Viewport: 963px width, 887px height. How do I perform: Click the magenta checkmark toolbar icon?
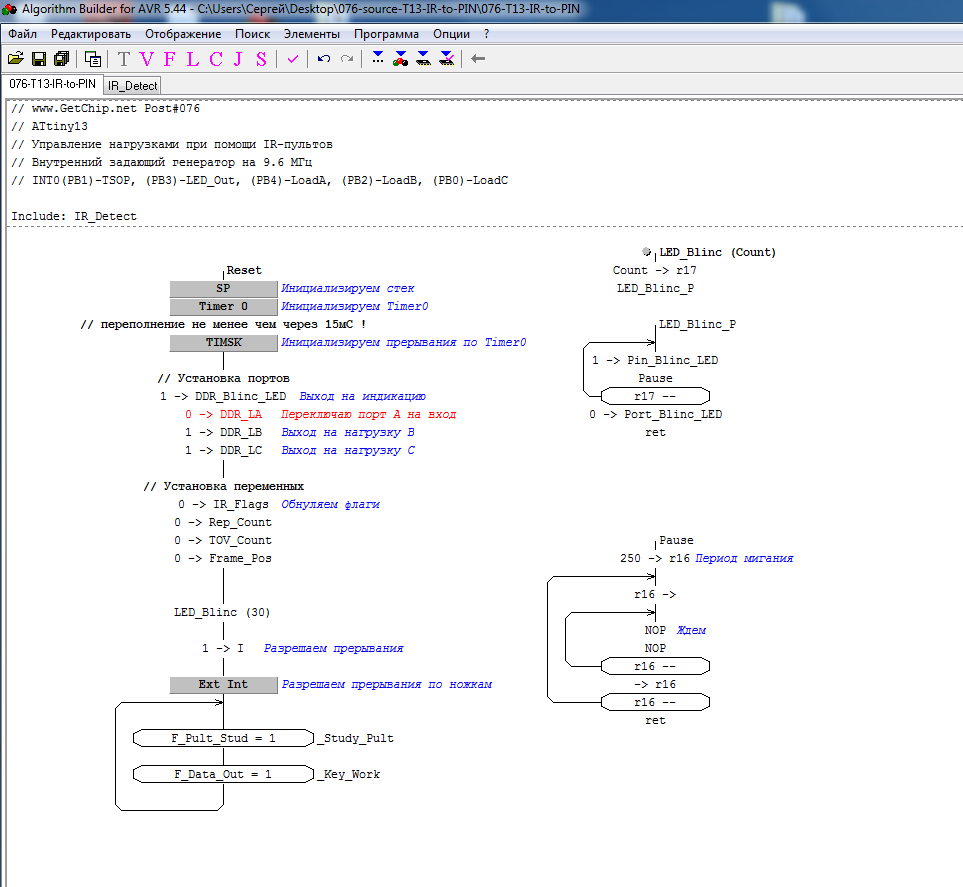(293, 59)
